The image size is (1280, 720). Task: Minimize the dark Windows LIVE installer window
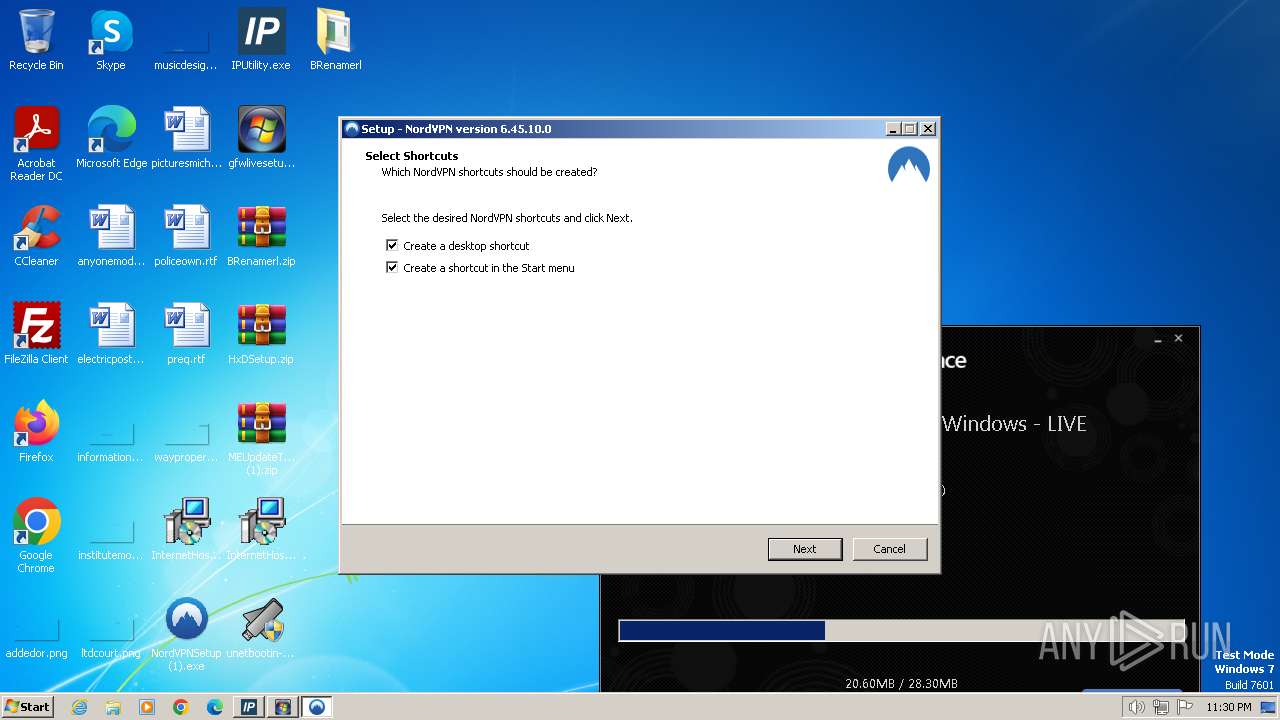(1158, 339)
